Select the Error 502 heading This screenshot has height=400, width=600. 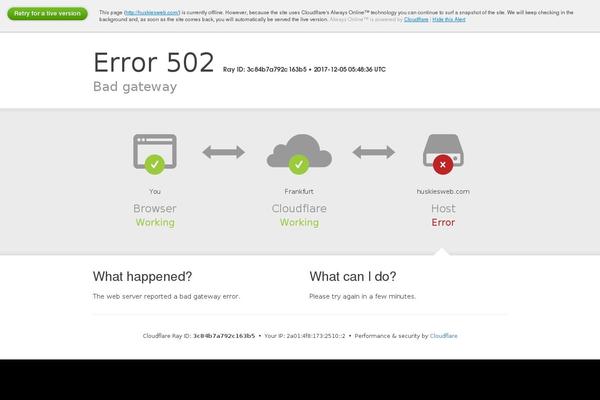[x=154, y=62]
